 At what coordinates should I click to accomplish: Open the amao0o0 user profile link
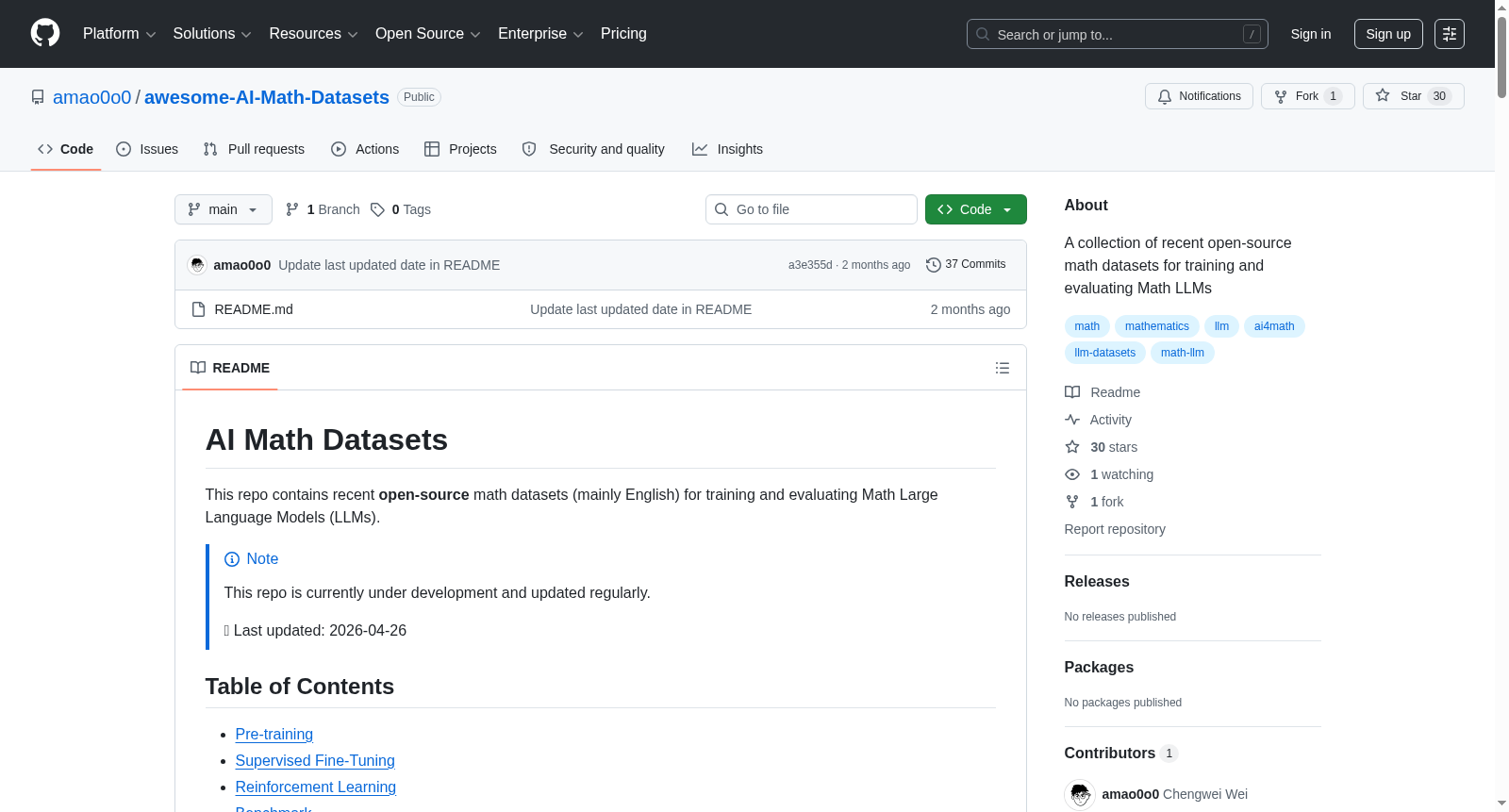[x=92, y=97]
